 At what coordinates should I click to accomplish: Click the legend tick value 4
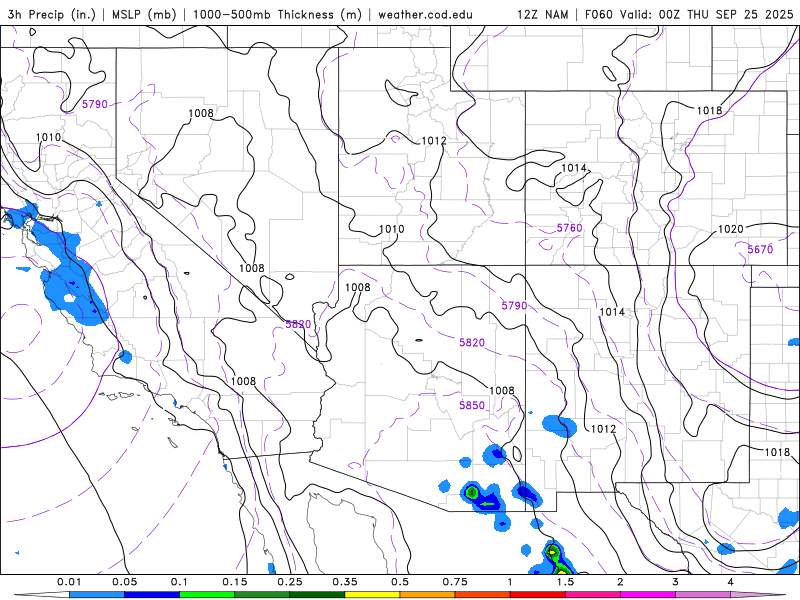click(x=730, y=582)
